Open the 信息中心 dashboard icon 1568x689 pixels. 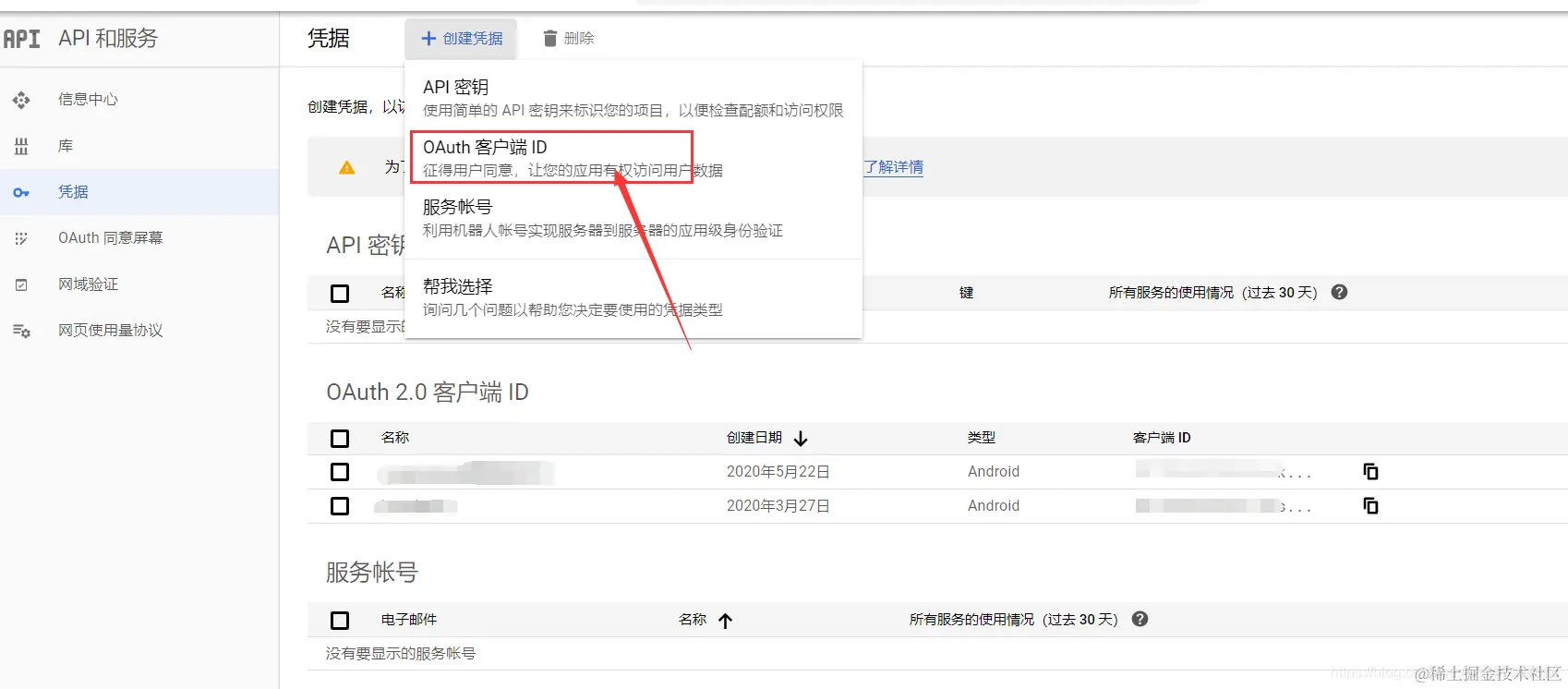(x=21, y=100)
